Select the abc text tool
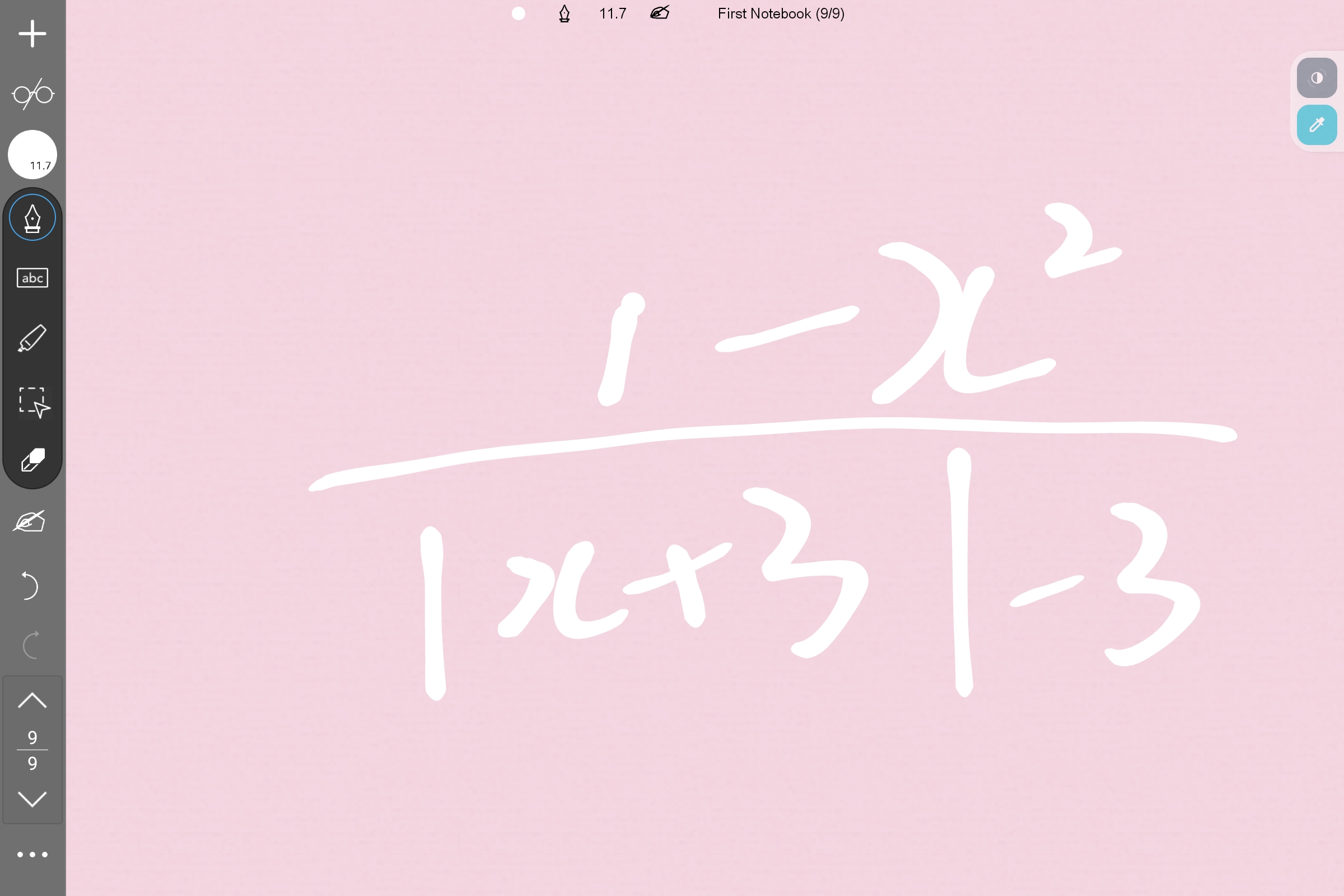This screenshot has width=1344, height=896. 32,278
